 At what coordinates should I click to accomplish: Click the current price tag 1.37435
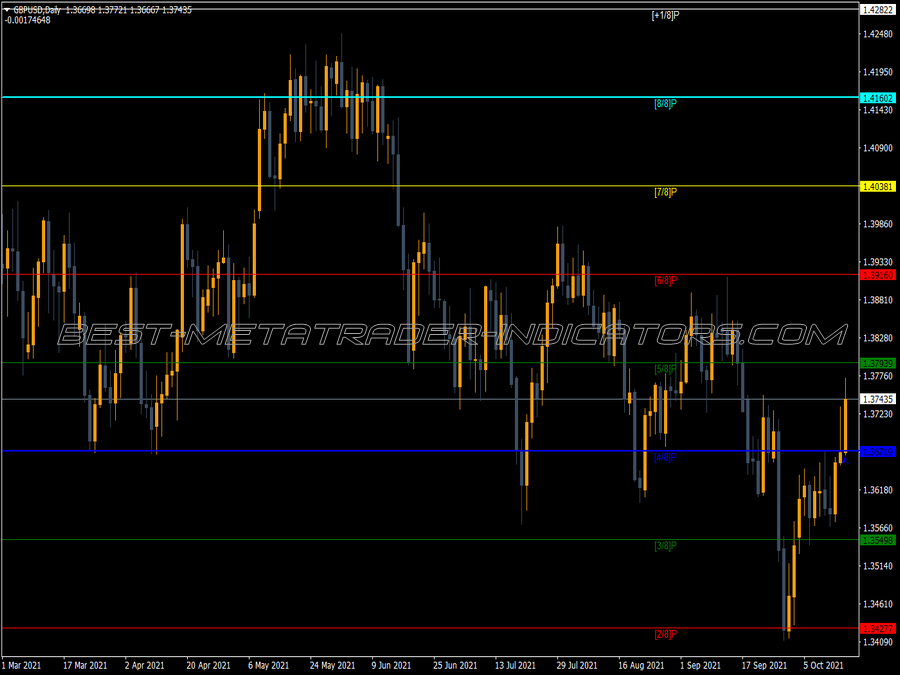878,399
